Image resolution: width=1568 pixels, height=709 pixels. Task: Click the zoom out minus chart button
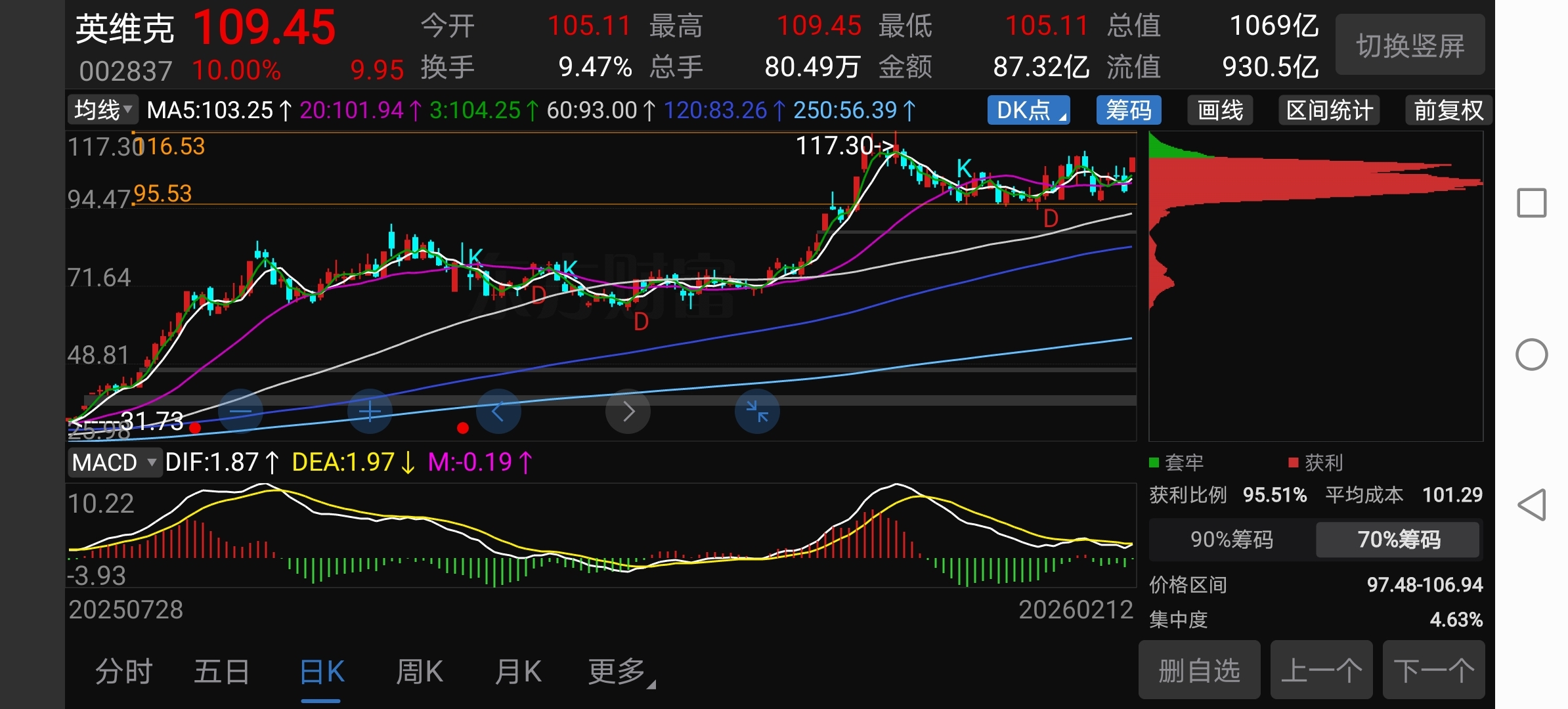[x=240, y=412]
